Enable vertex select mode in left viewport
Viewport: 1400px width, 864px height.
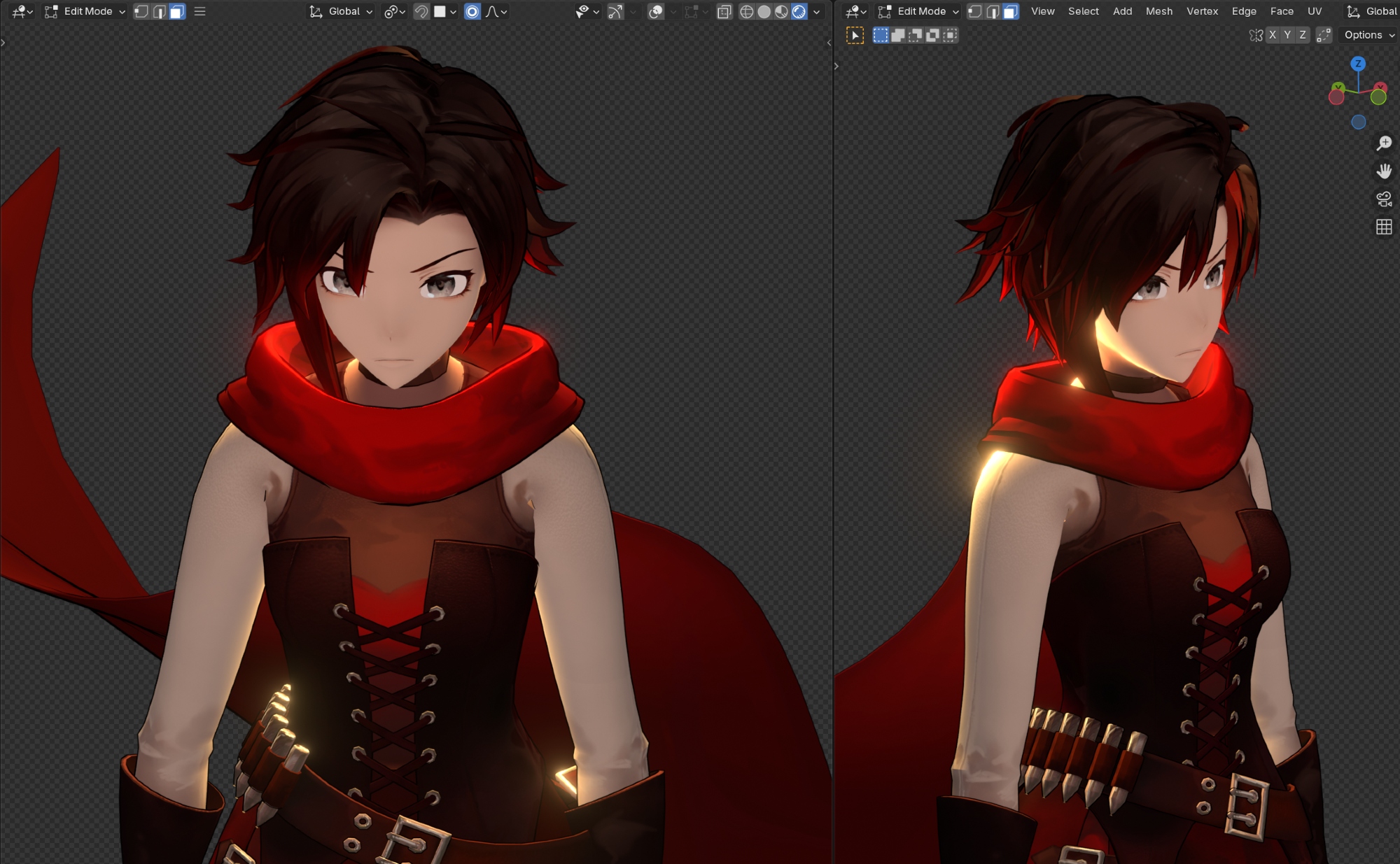(x=141, y=11)
